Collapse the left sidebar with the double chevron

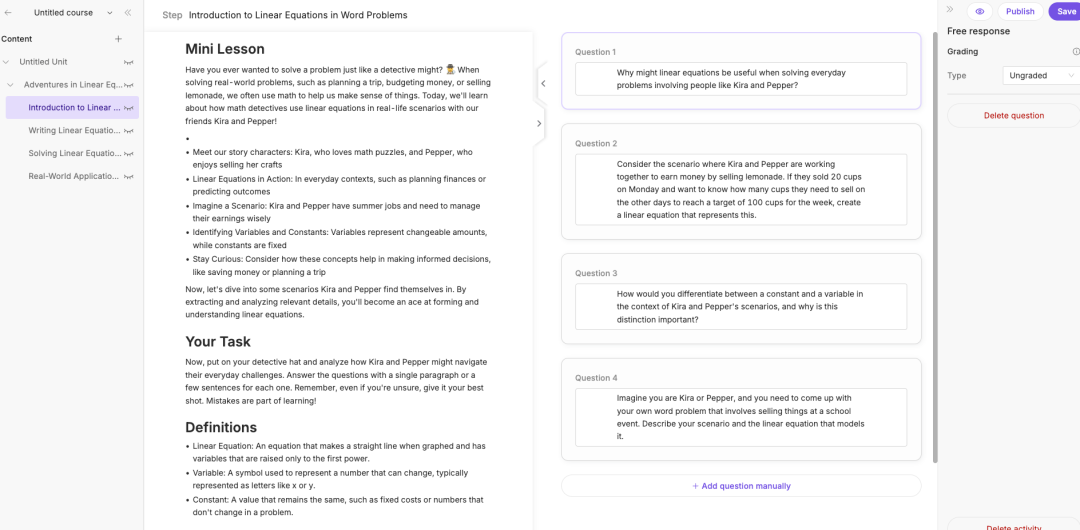[x=128, y=13]
